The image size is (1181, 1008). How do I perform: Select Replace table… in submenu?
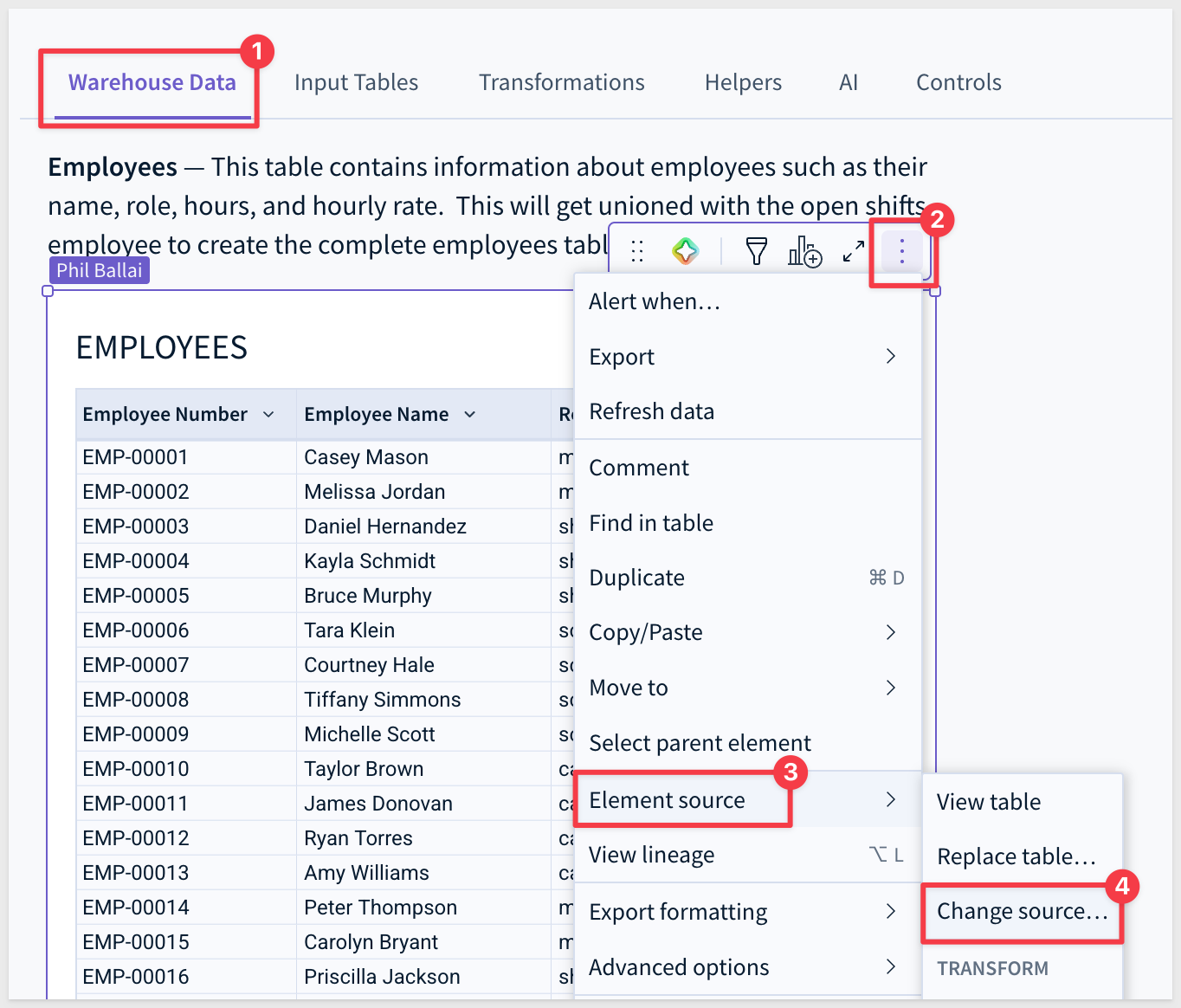coord(1023,856)
